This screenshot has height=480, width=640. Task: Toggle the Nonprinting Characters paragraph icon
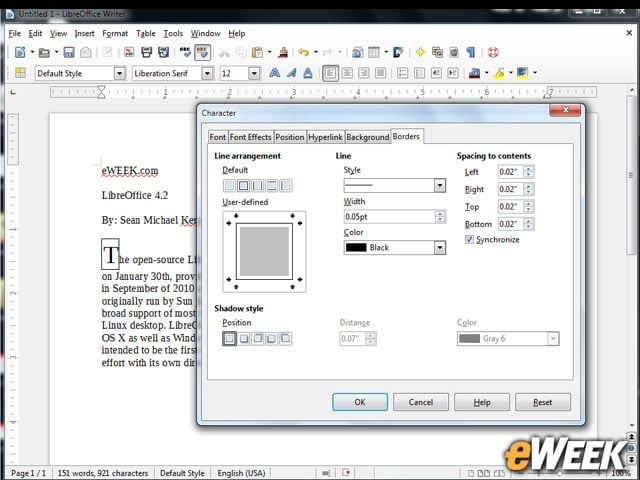pos(471,52)
